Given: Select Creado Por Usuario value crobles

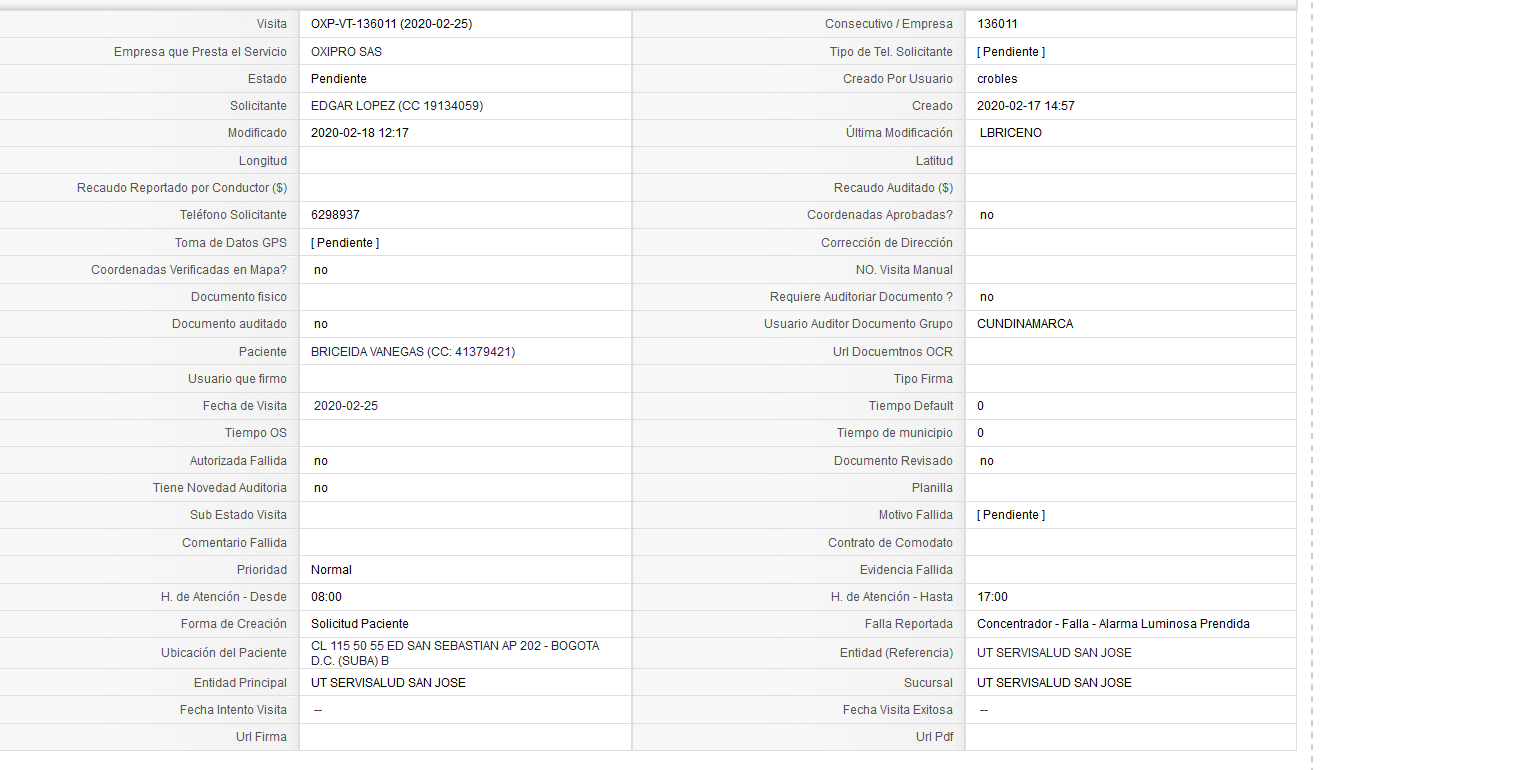Looking at the screenshot, I should (x=997, y=78).
